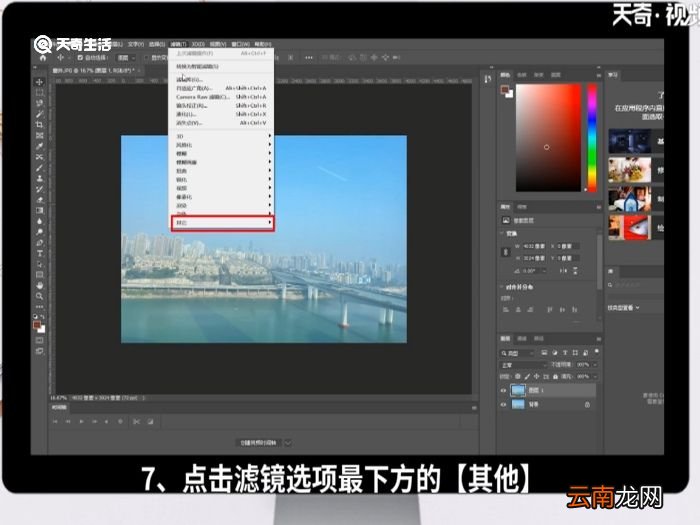Click the rainbow hue slider strip

click(x=592, y=138)
